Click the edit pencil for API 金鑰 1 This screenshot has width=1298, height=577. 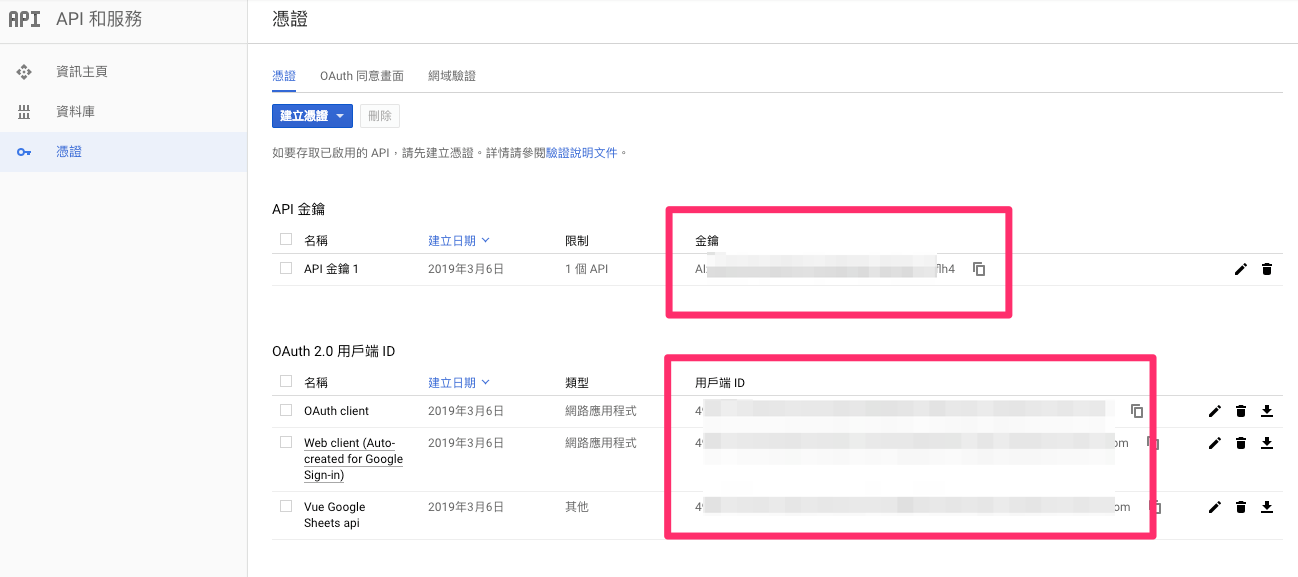[x=1241, y=269]
